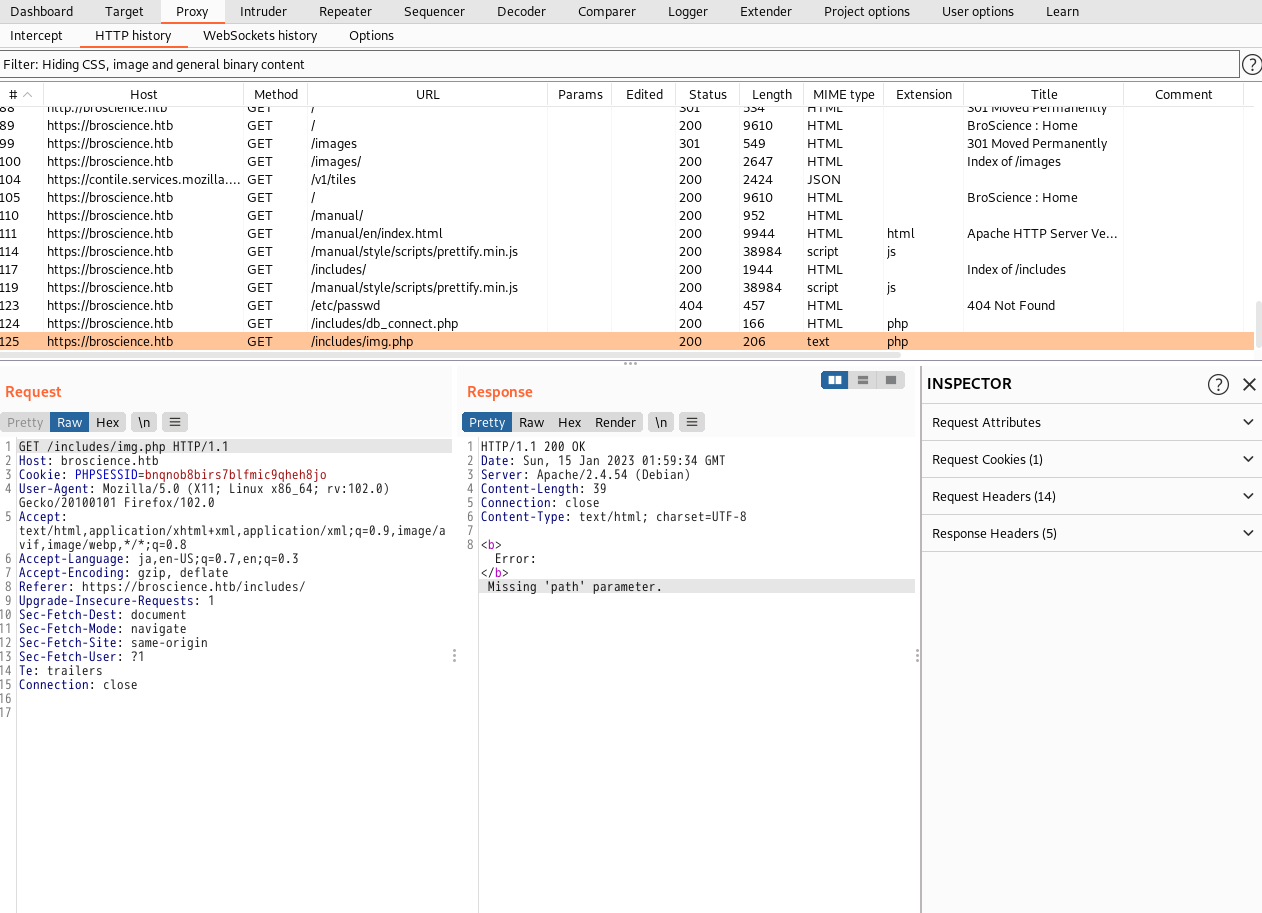Screen dimensions: 1262x913
Task: Sort the history by URL column
Action: (427, 94)
